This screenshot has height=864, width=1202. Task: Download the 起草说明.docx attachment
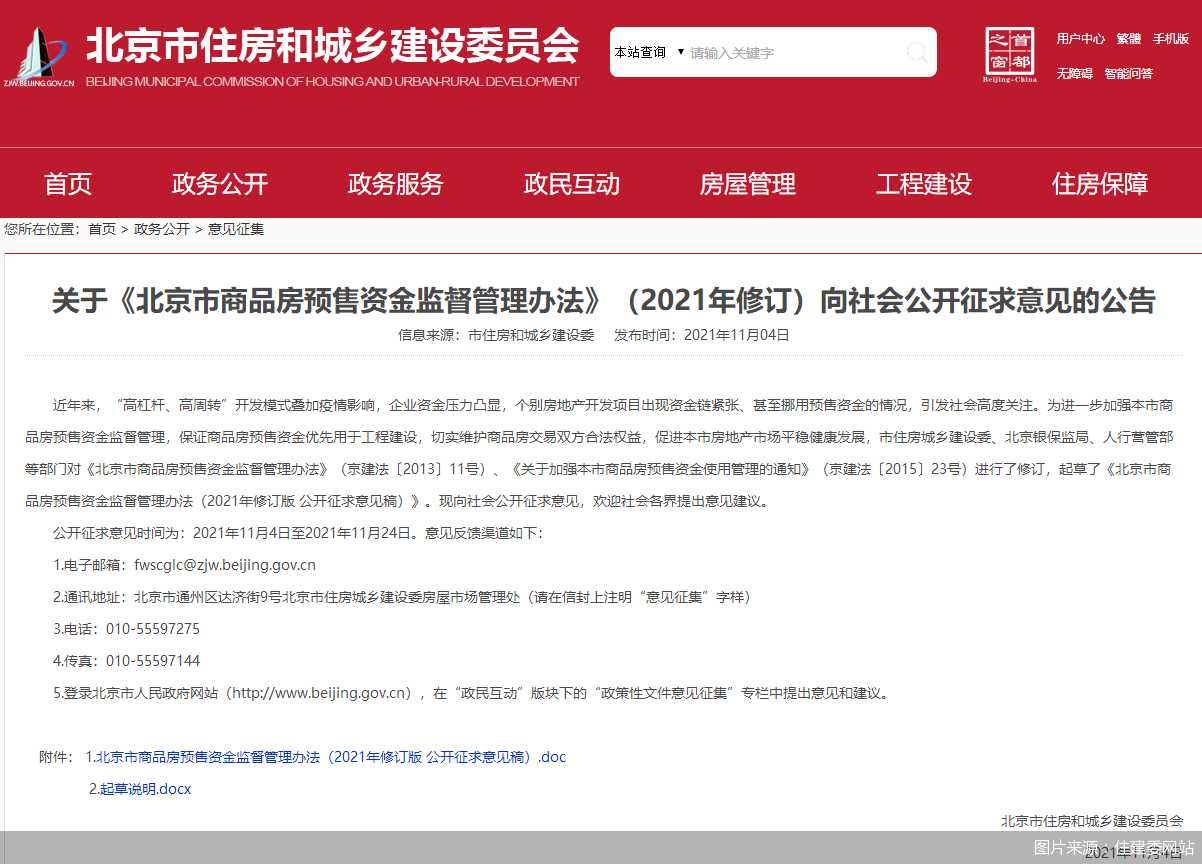(x=145, y=789)
